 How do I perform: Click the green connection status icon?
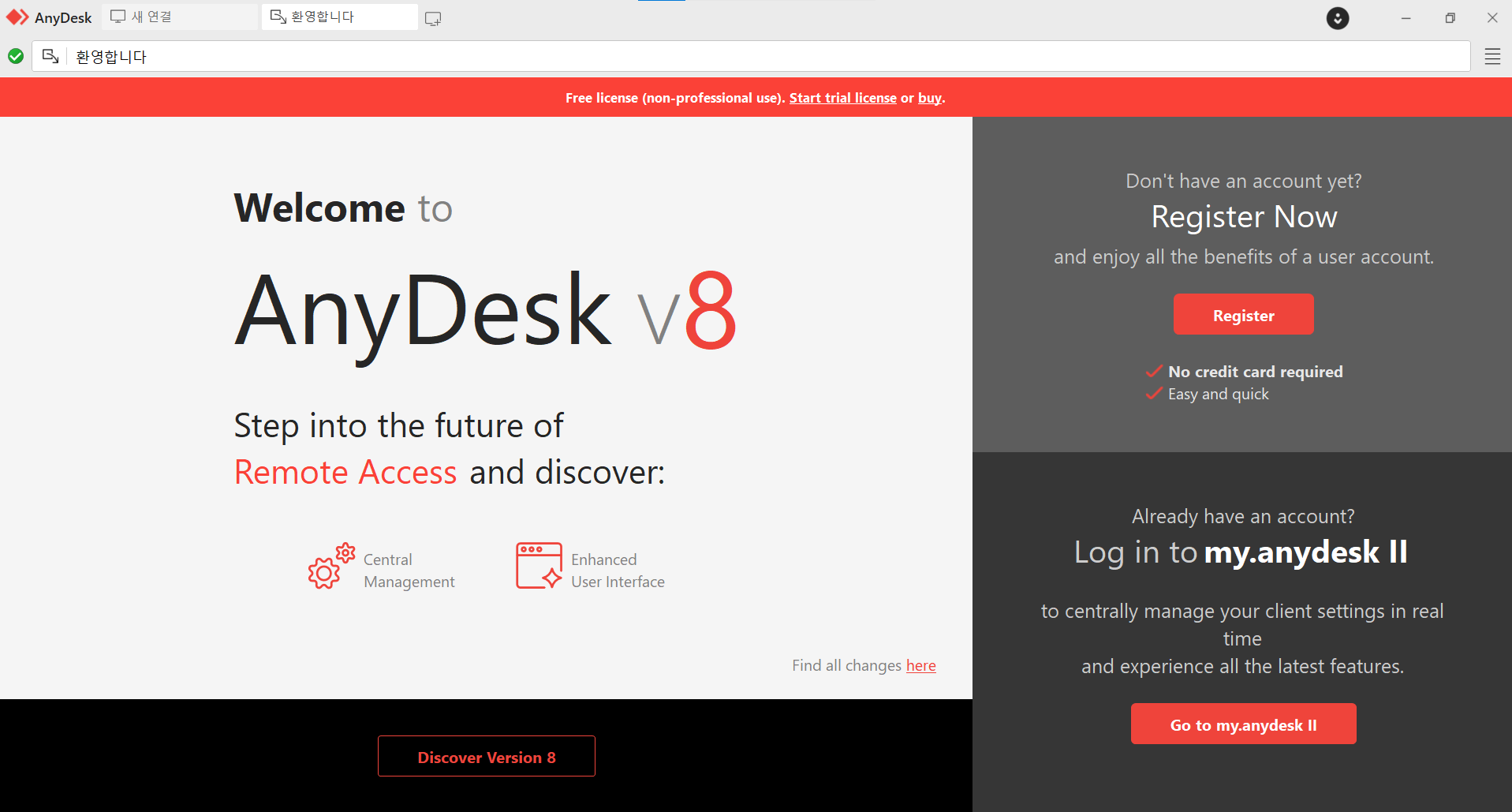coord(16,56)
